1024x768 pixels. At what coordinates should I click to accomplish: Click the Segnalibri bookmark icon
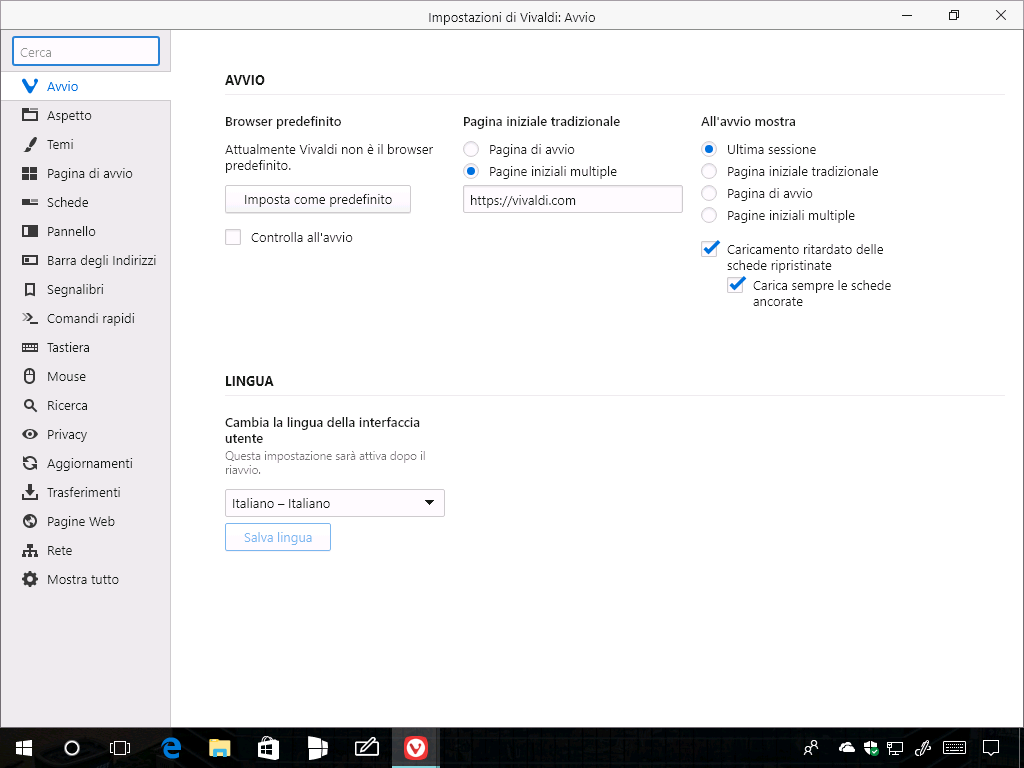pos(30,289)
